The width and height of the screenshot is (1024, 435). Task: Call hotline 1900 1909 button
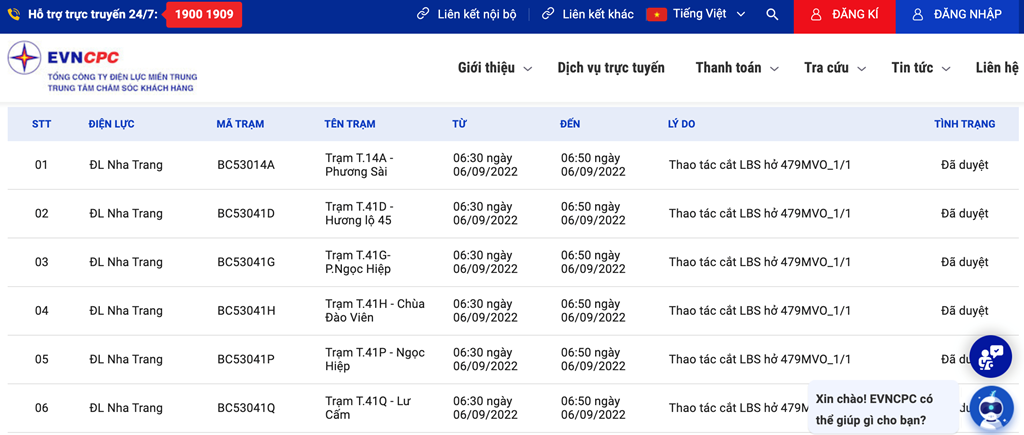tap(204, 15)
